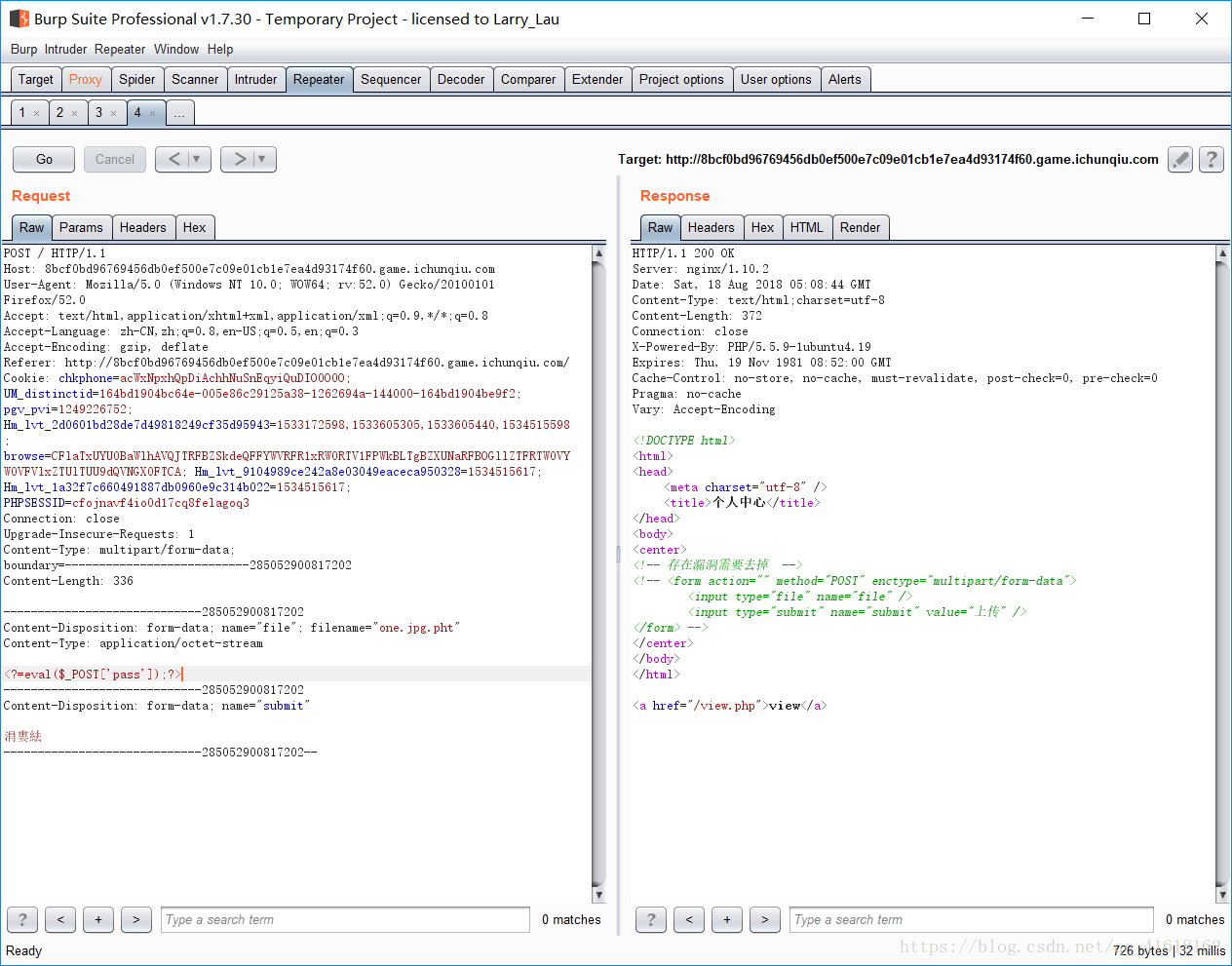This screenshot has height=966, width=1232.
Task: Select Repeater sub-tab 3
Action: 98,113
